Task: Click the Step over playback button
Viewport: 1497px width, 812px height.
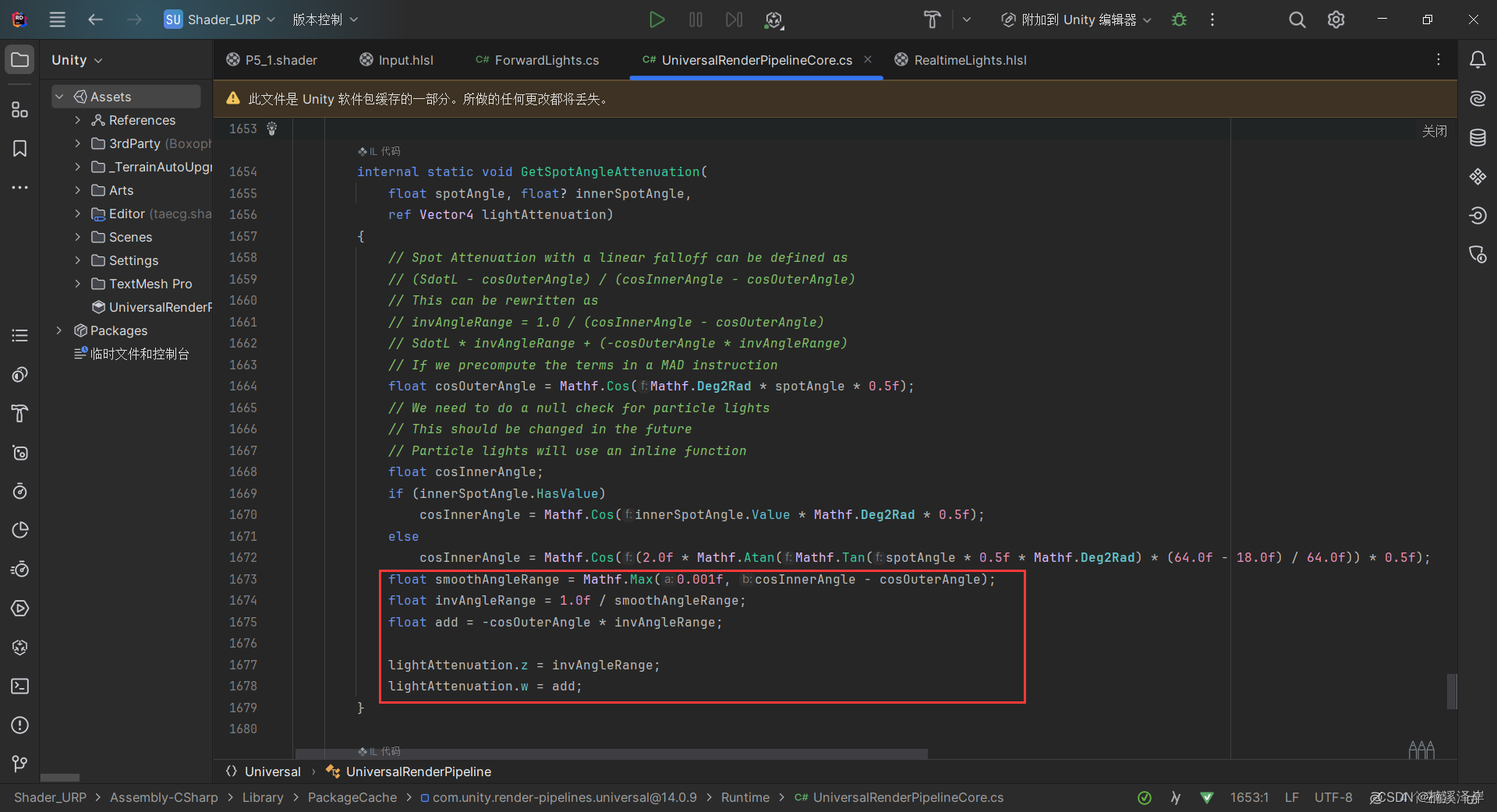Action: pyautogui.click(x=734, y=19)
